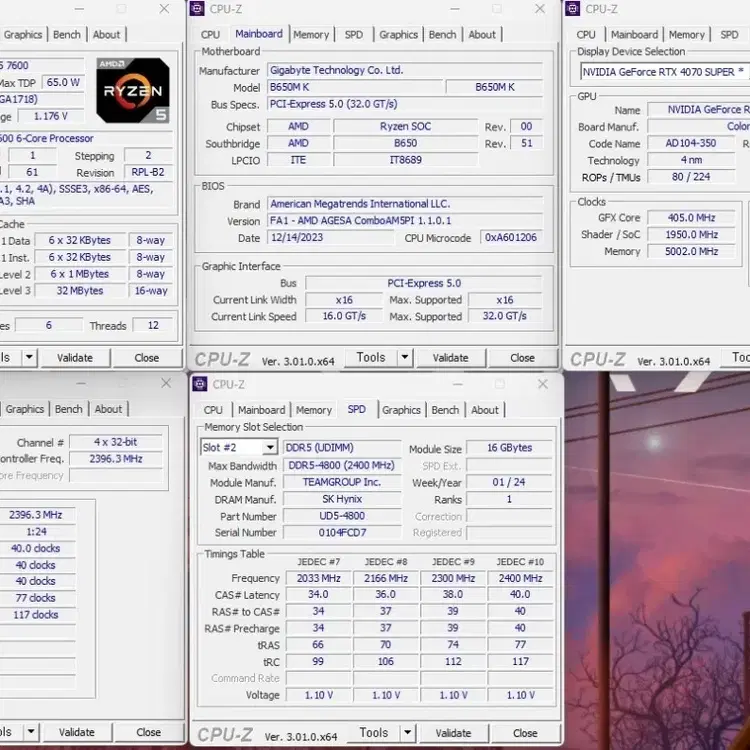The height and width of the screenshot is (750, 750).
Task: Open SPD tab in the Mainboard window
Action: click(x=353, y=35)
